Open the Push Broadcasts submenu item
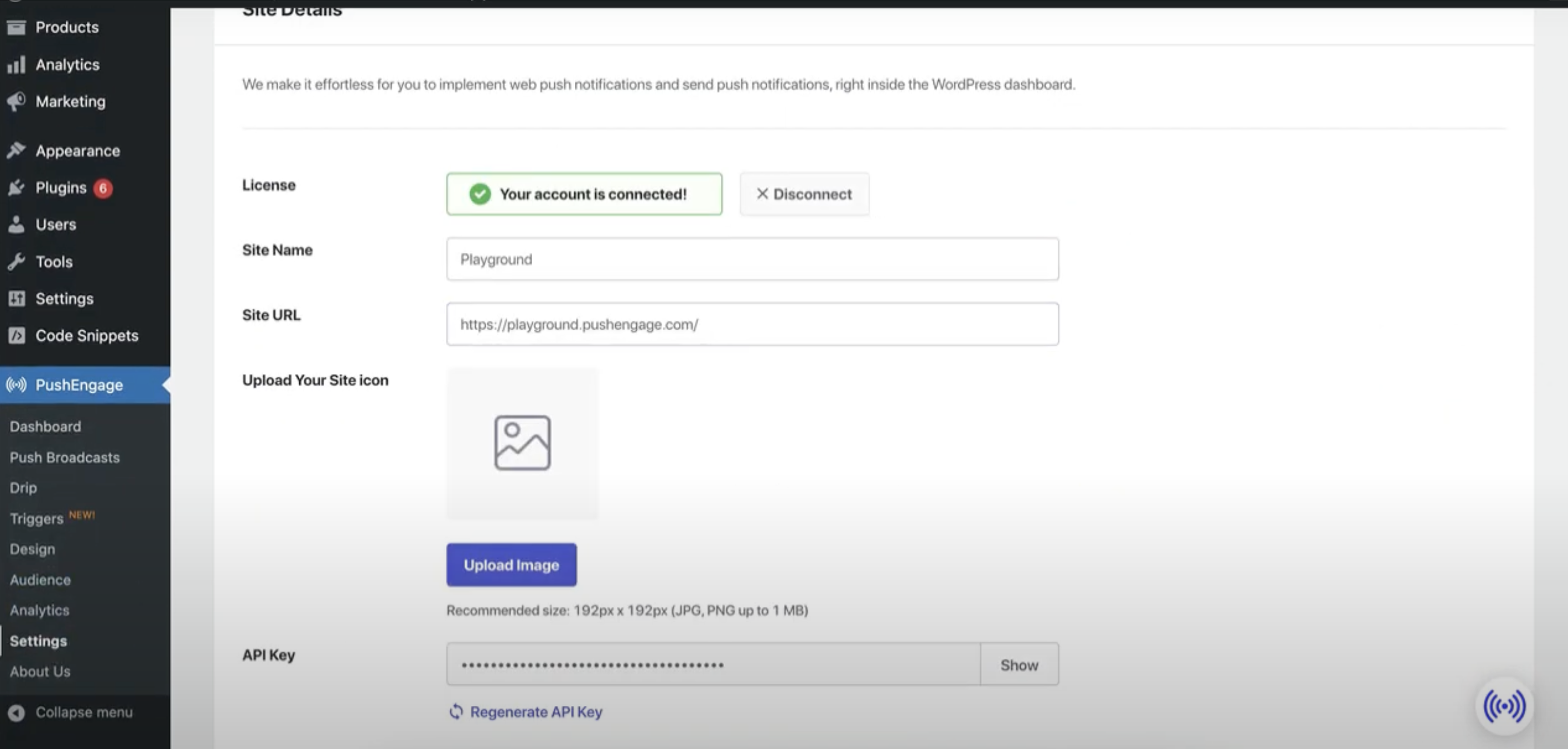The image size is (1568, 749). coord(65,457)
